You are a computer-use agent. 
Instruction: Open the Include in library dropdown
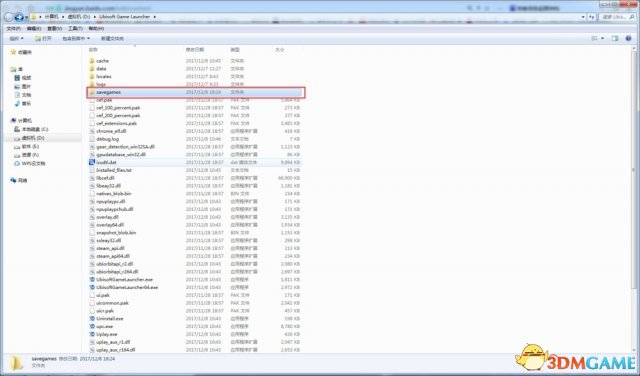click(x=76, y=38)
